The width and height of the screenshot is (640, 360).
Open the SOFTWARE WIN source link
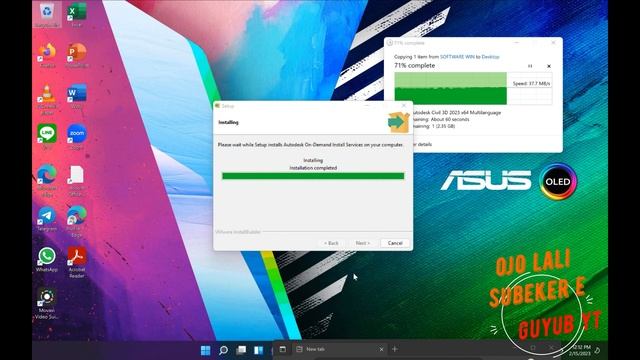[457, 57]
